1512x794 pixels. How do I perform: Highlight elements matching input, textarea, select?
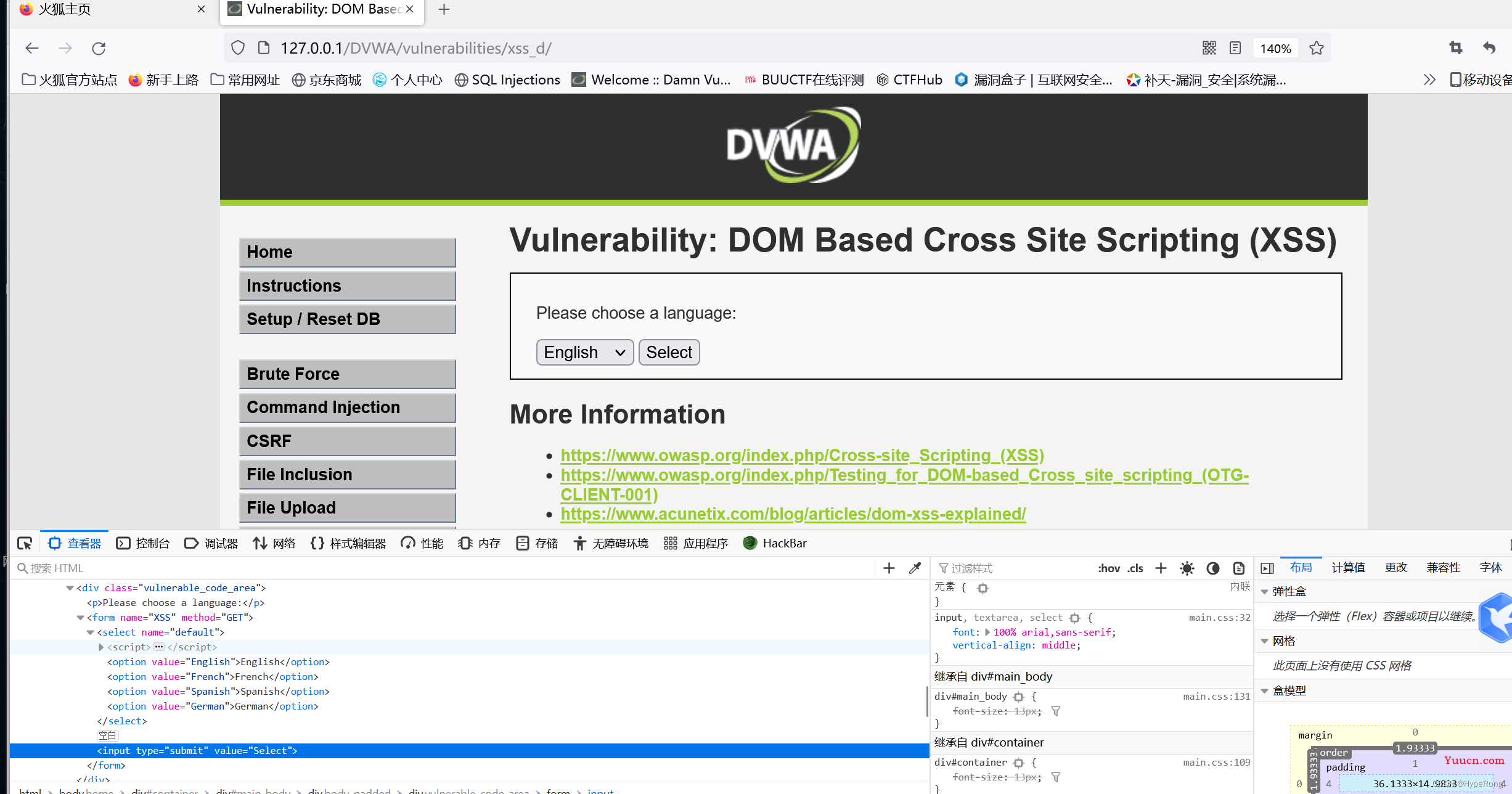[1074, 618]
